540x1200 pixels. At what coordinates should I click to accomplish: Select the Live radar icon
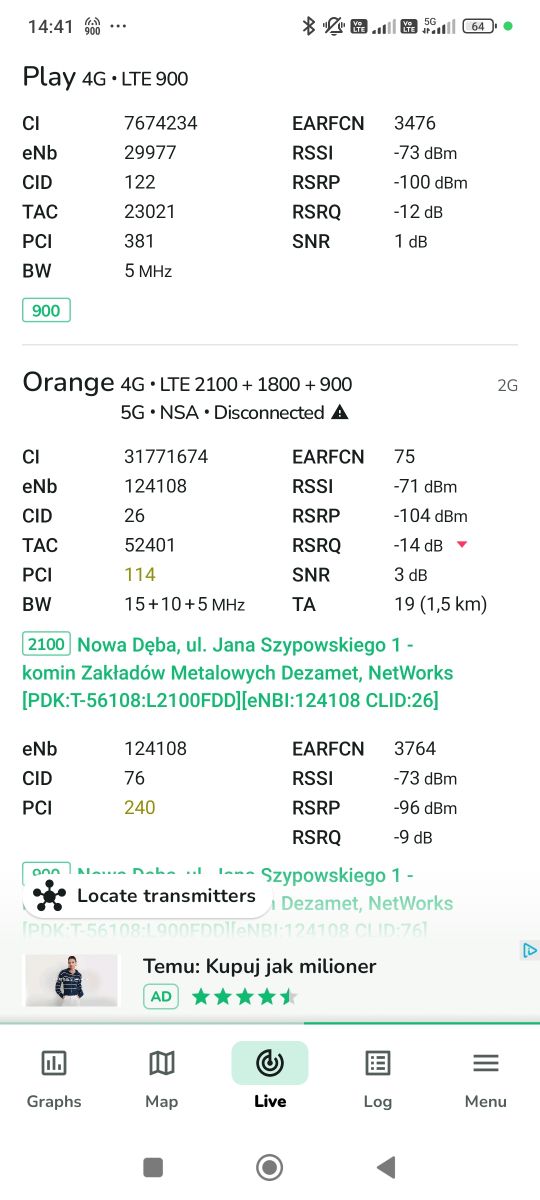pos(270,1063)
